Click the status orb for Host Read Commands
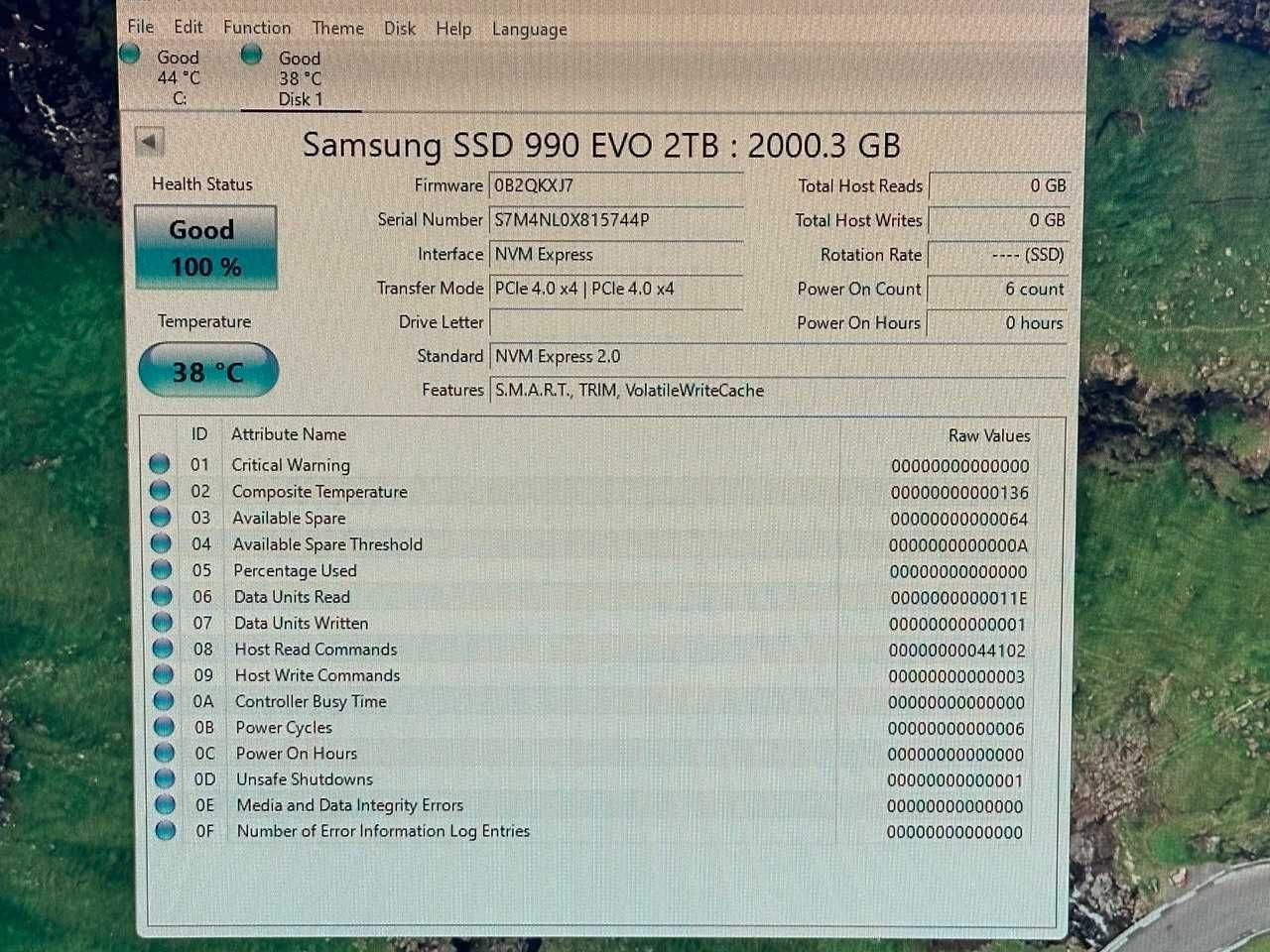Viewport: 1270px width, 952px height. click(x=163, y=649)
